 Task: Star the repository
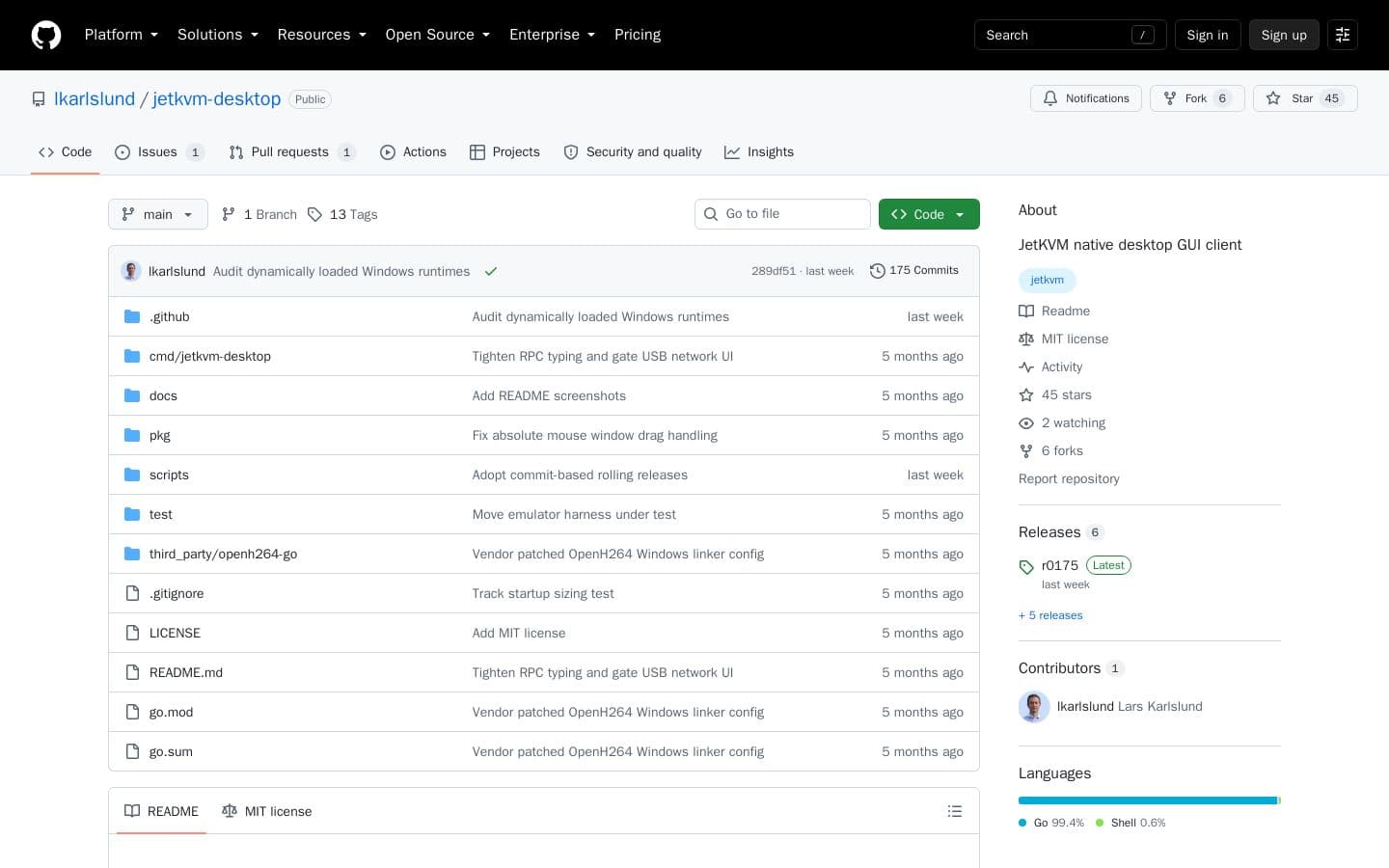tap(1305, 98)
